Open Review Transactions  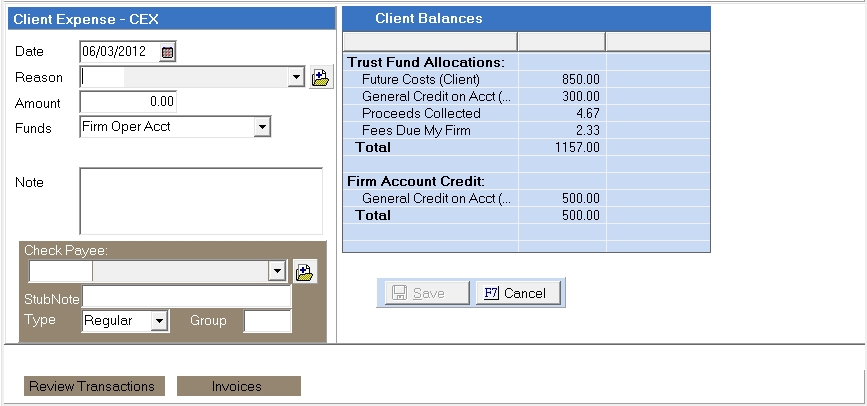92,386
